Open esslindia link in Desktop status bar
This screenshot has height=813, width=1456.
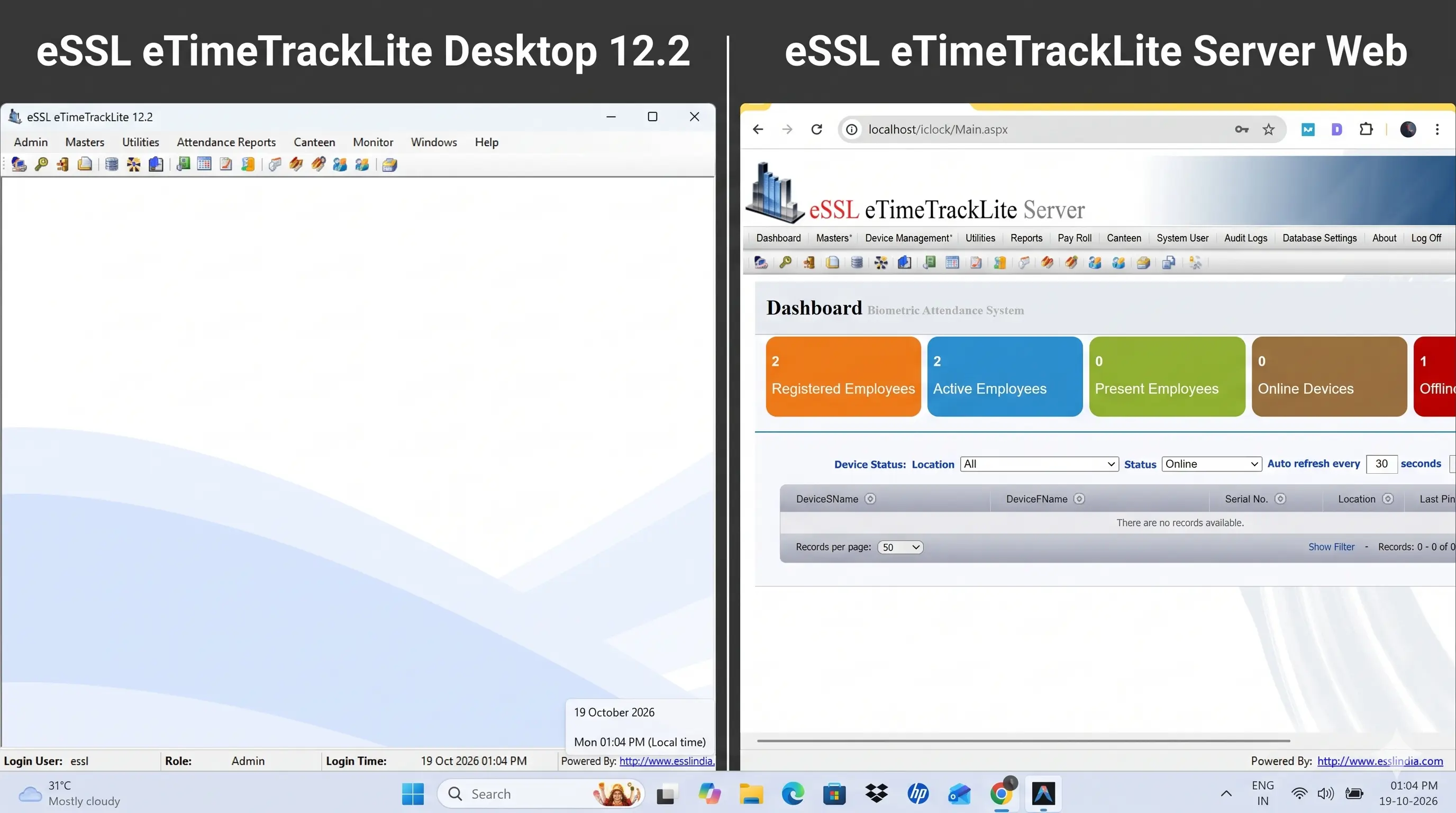(x=667, y=761)
